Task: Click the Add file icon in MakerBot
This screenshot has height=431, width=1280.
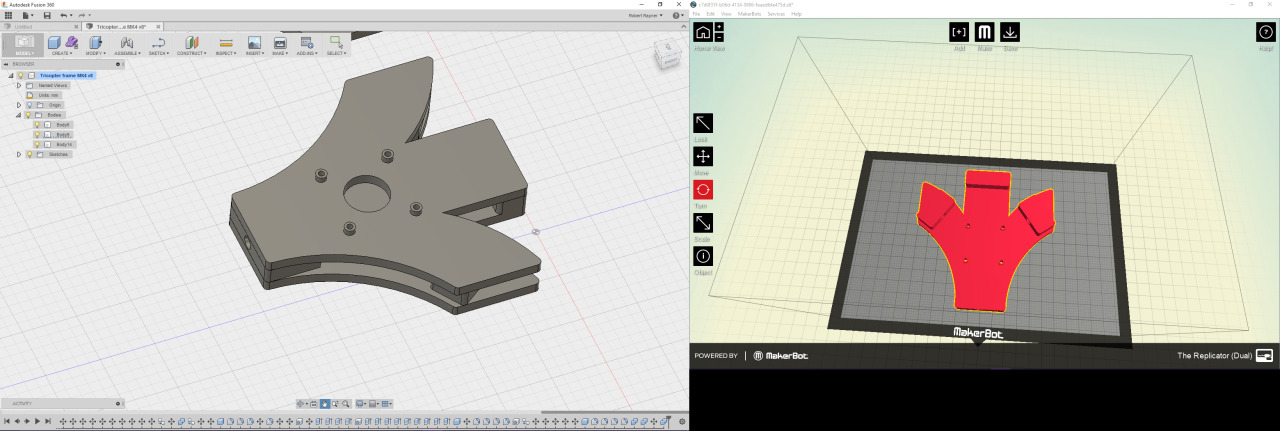Action: point(959,32)
